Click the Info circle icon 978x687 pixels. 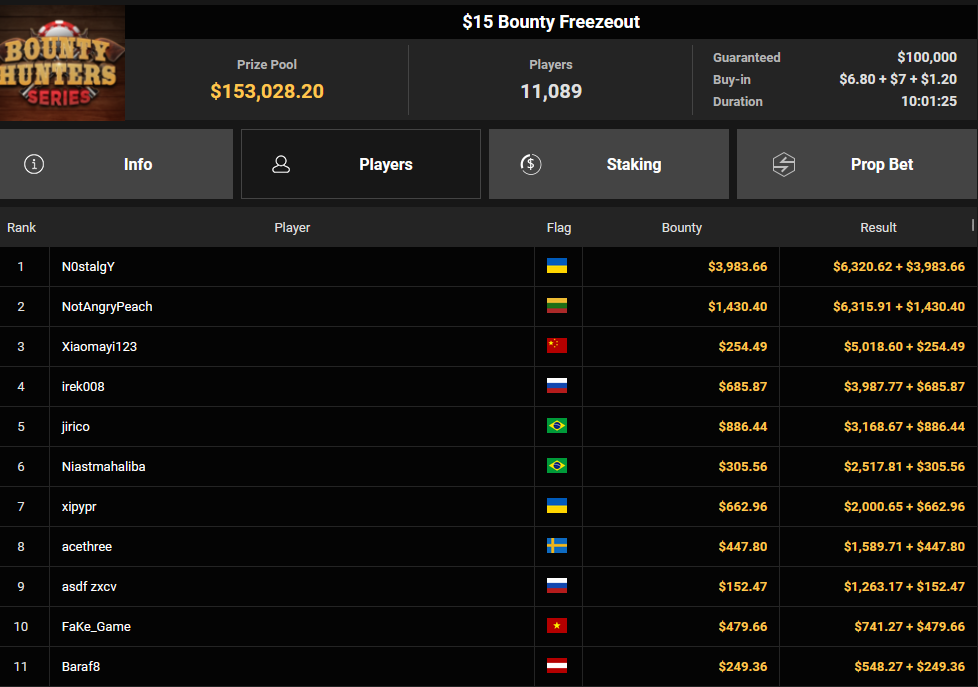34,164
